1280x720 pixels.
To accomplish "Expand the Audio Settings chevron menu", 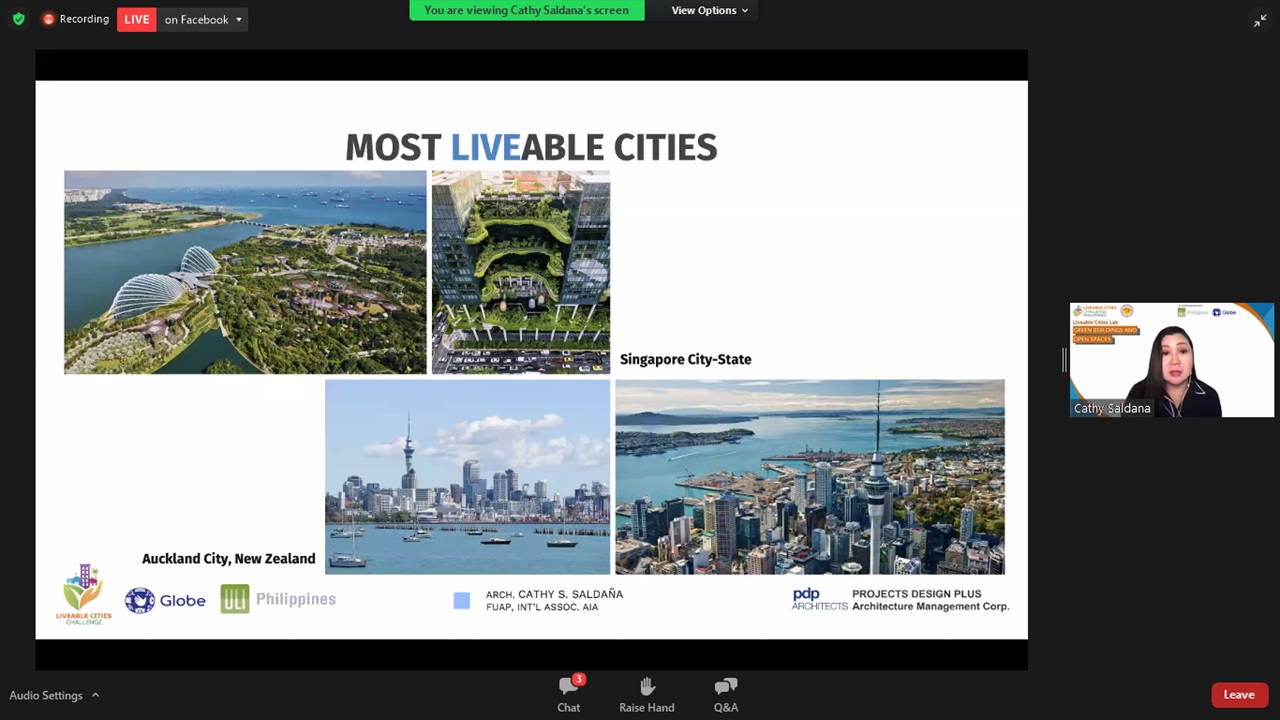I will [96, 695].
